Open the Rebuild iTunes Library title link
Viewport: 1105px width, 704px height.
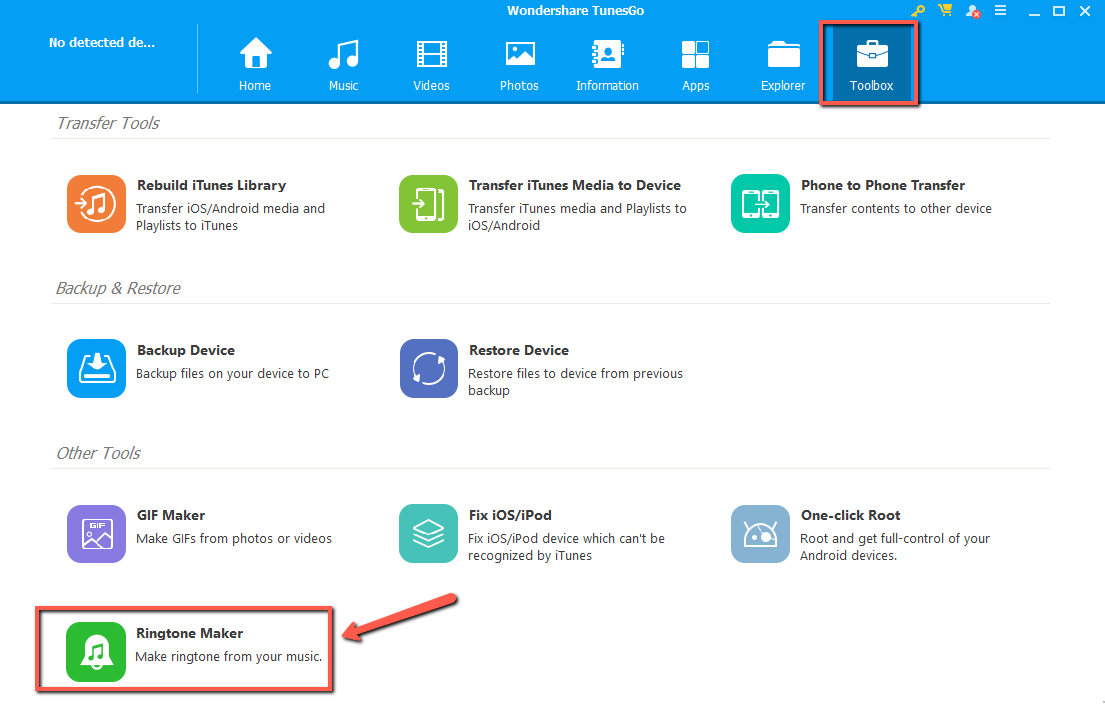click(x=211, y=185)
